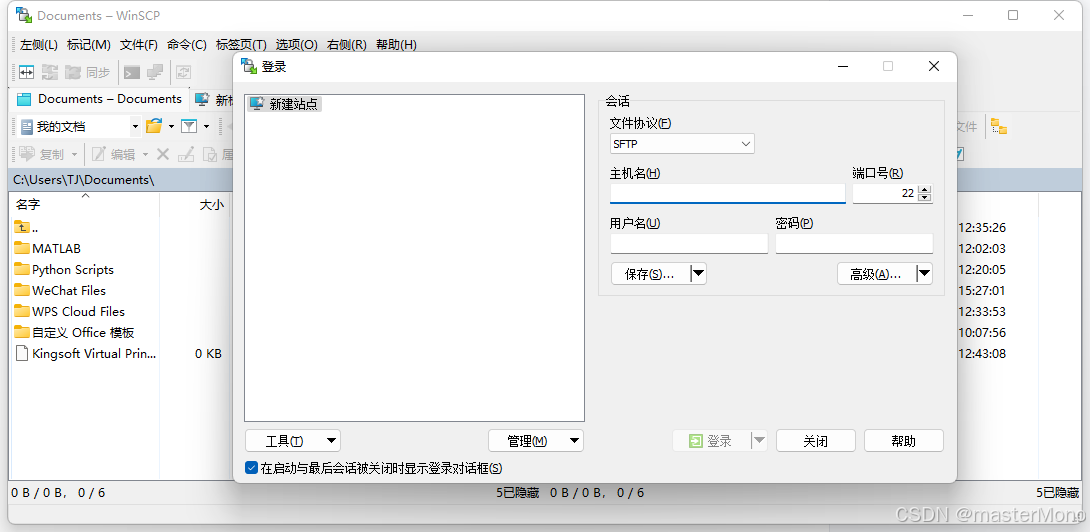1090x532 pixels.
Task: Open the 左侧 menu
Action: (x=39, y=45)
